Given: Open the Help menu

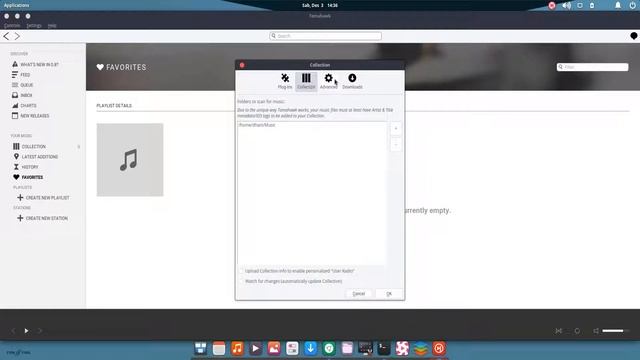Looking at the screenshot, I should [52, 25].
